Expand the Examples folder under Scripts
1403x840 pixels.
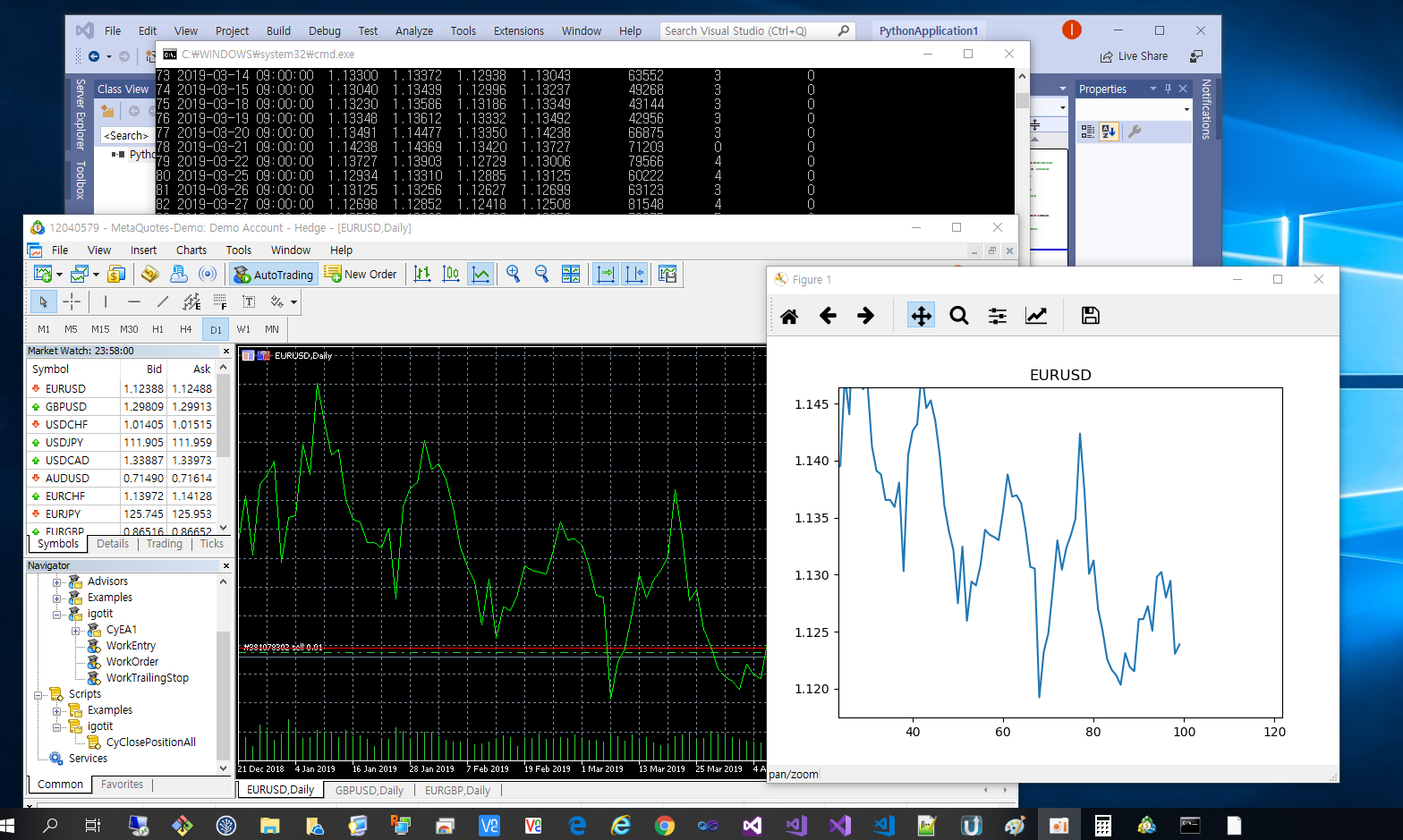(56, 711)
